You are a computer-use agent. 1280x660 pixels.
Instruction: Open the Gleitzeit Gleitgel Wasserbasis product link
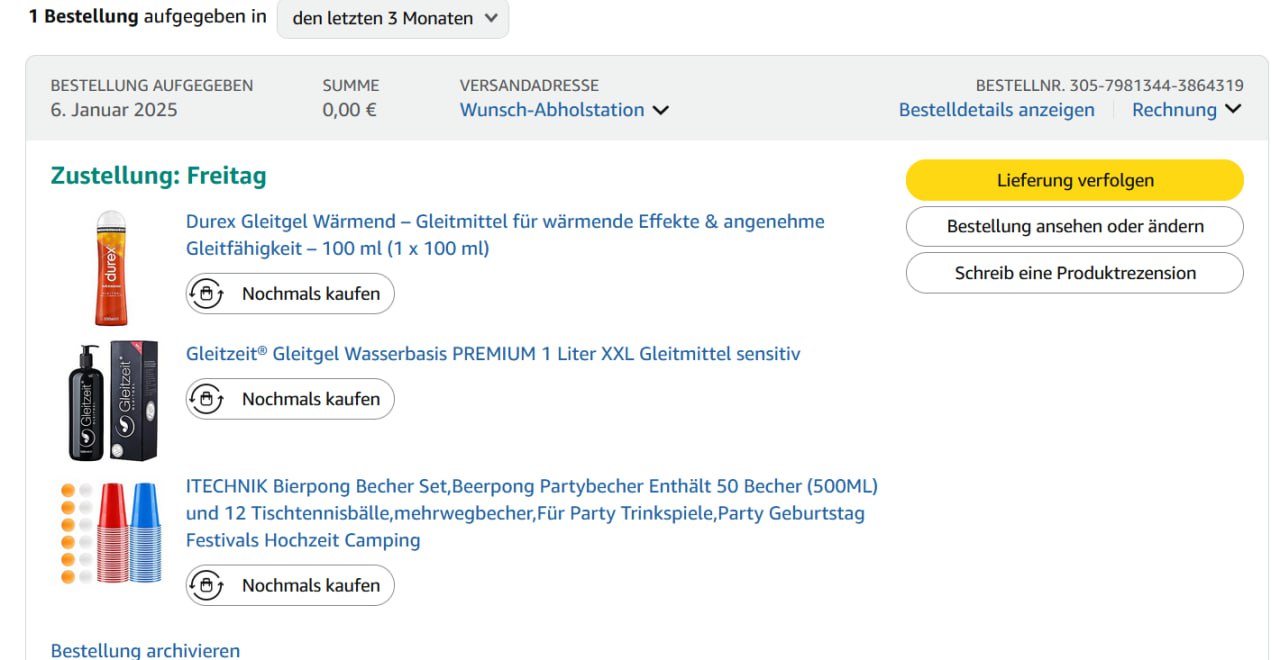493,354
